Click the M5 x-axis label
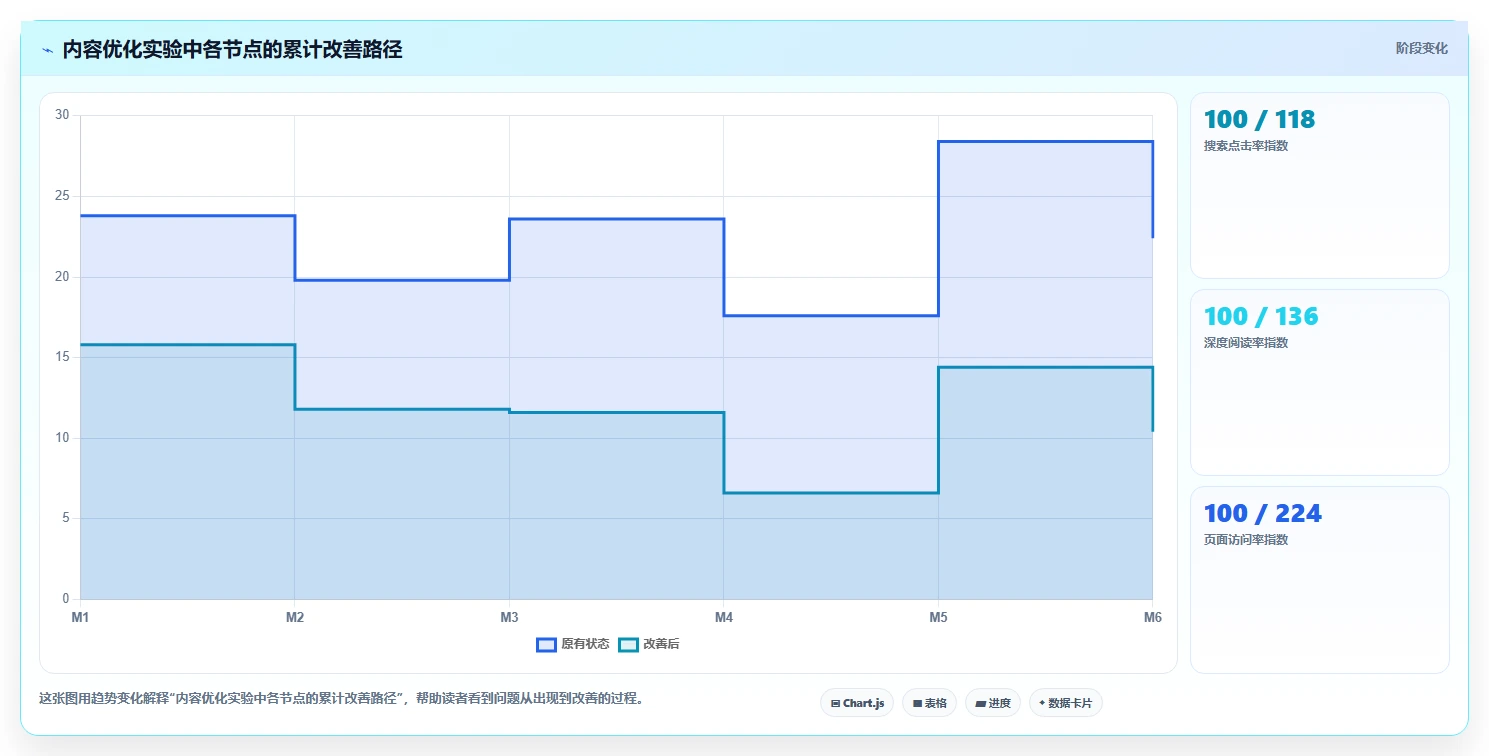This screenshot has height=756, width=1489. [938, 618]
